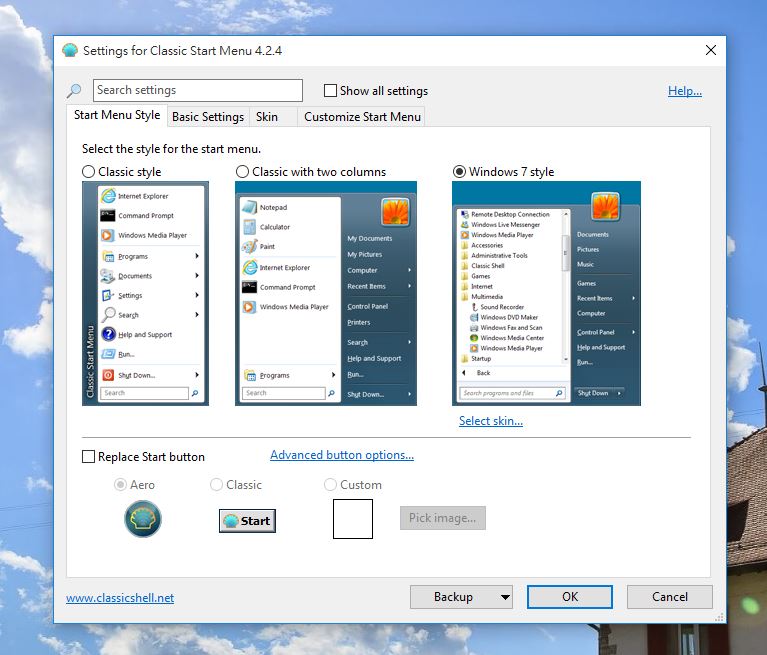Click the magnifier search icon

pos(74,90)
